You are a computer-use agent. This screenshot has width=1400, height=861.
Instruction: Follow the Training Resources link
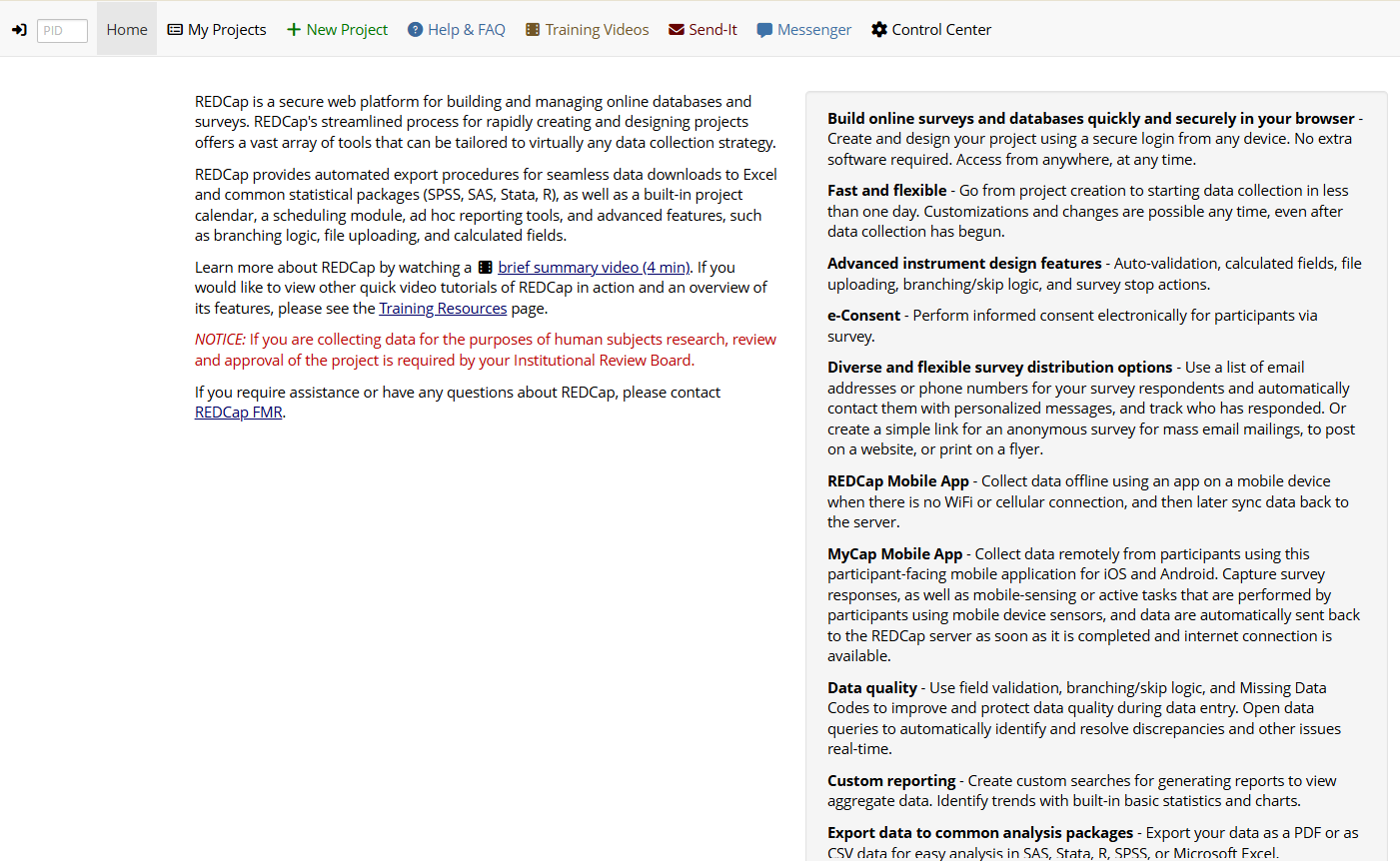[x=443, y=309]
